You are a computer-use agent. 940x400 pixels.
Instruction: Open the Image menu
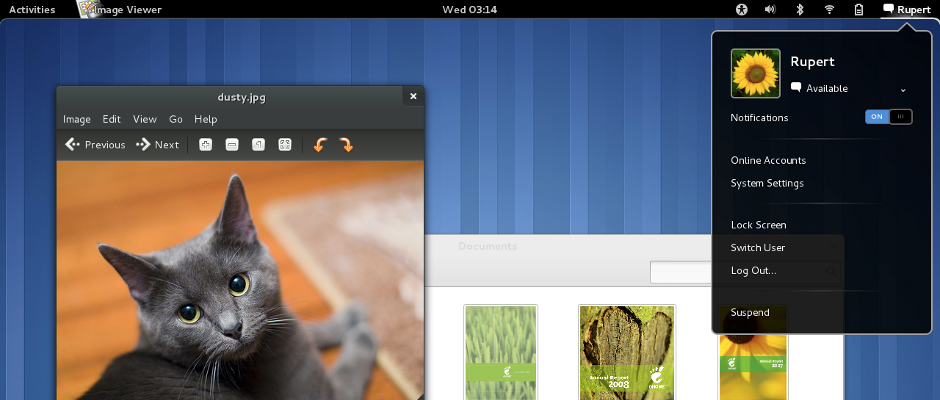77,119
